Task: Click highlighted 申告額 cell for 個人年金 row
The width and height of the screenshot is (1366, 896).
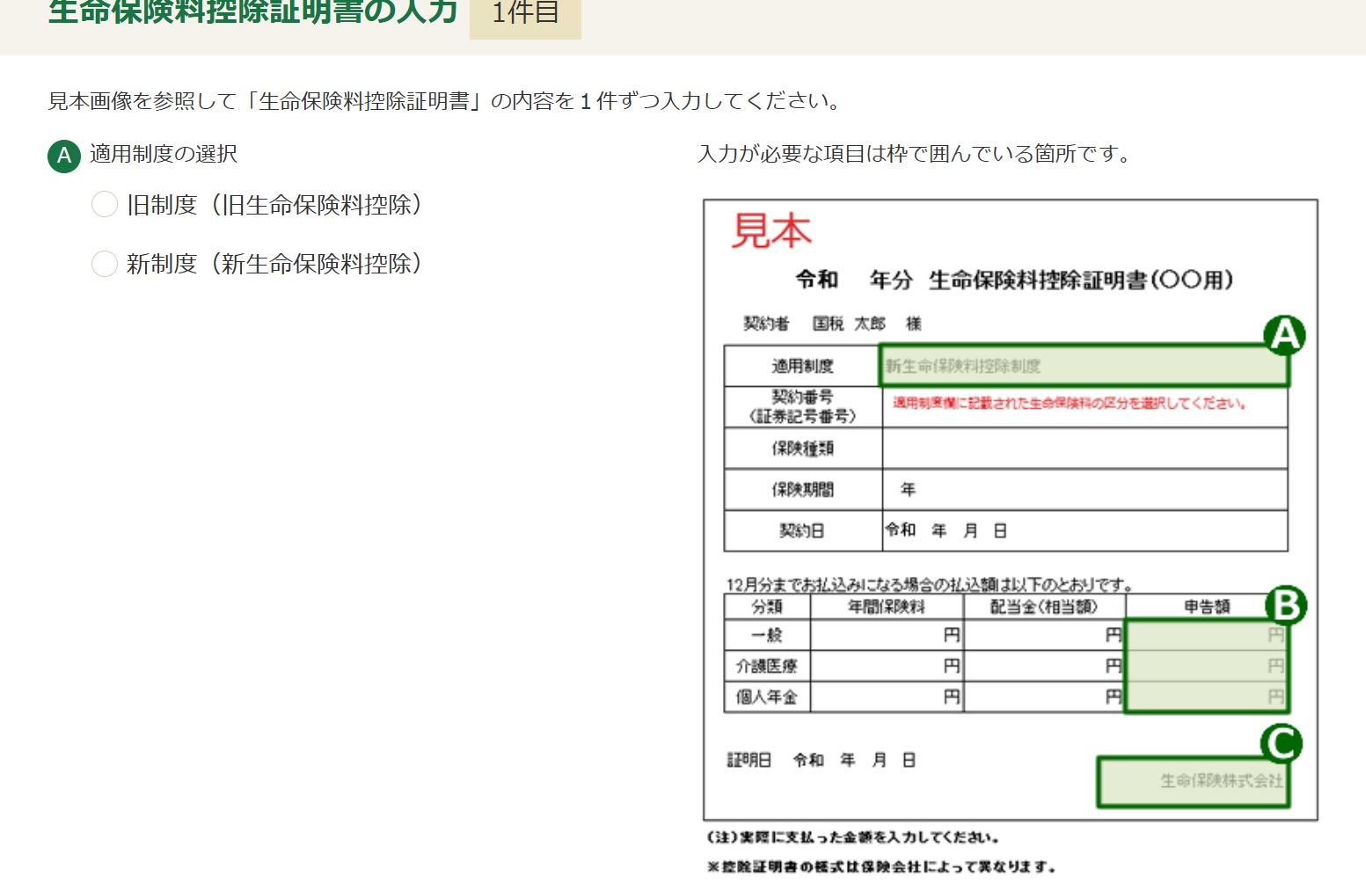Action: 1205,696
